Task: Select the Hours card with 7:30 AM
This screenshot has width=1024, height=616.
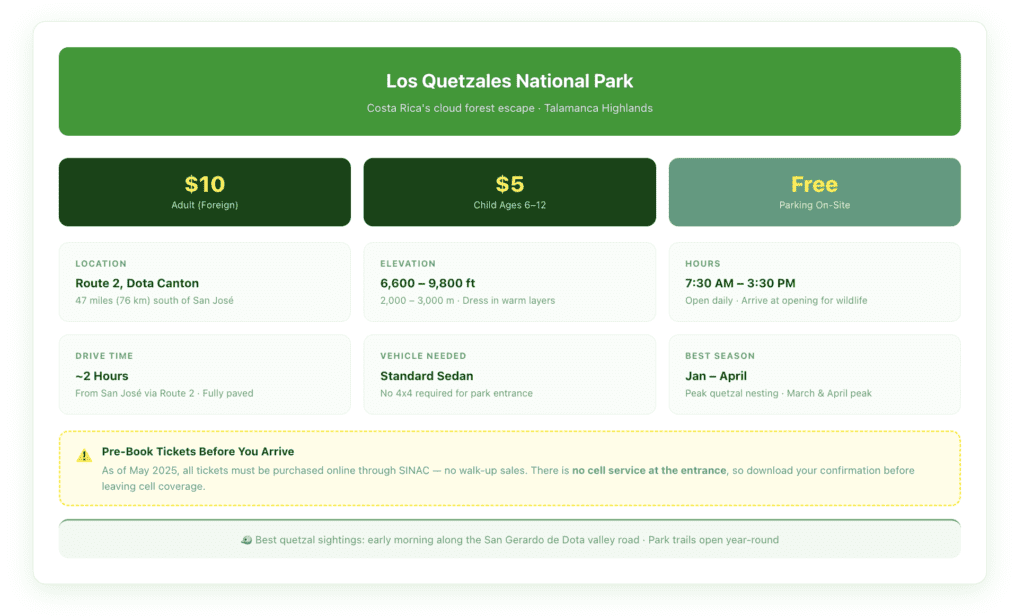Action: pos(814,282)
